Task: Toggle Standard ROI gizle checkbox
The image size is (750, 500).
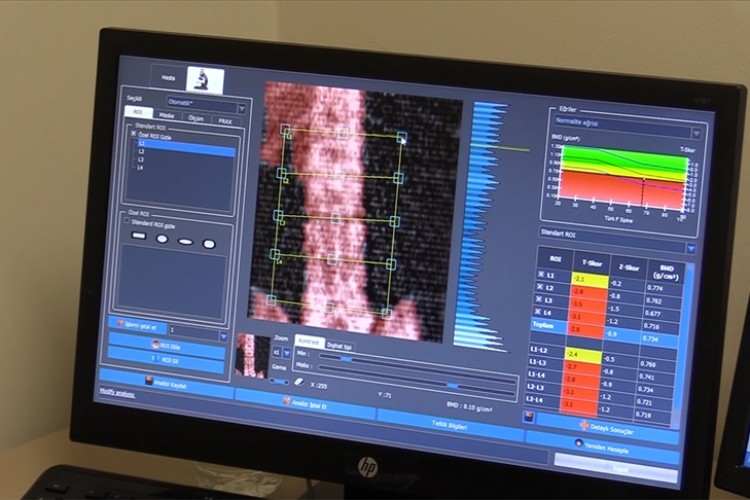Action: click(127, 222)
